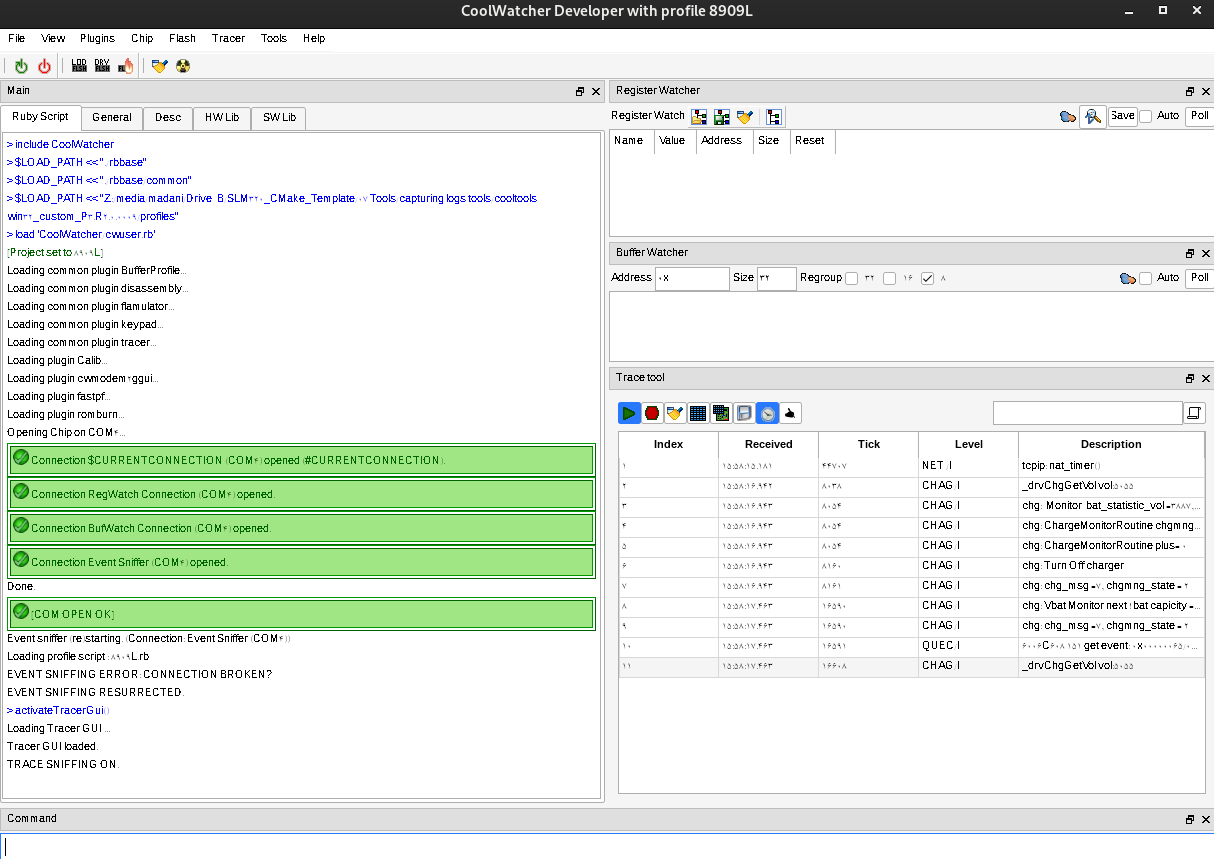The height and width of the screenshot is (859, 1214).
Task: Click the LOD FLSH load flash icon
Action: tap(79, 66)
